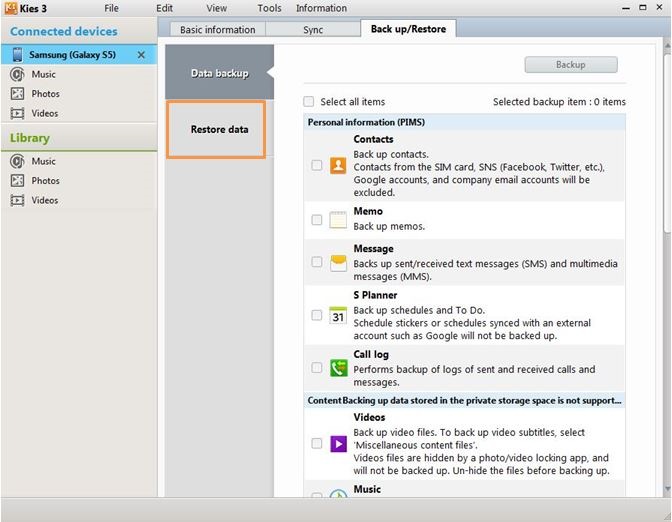Open Photos under Library

pos(45,181)
